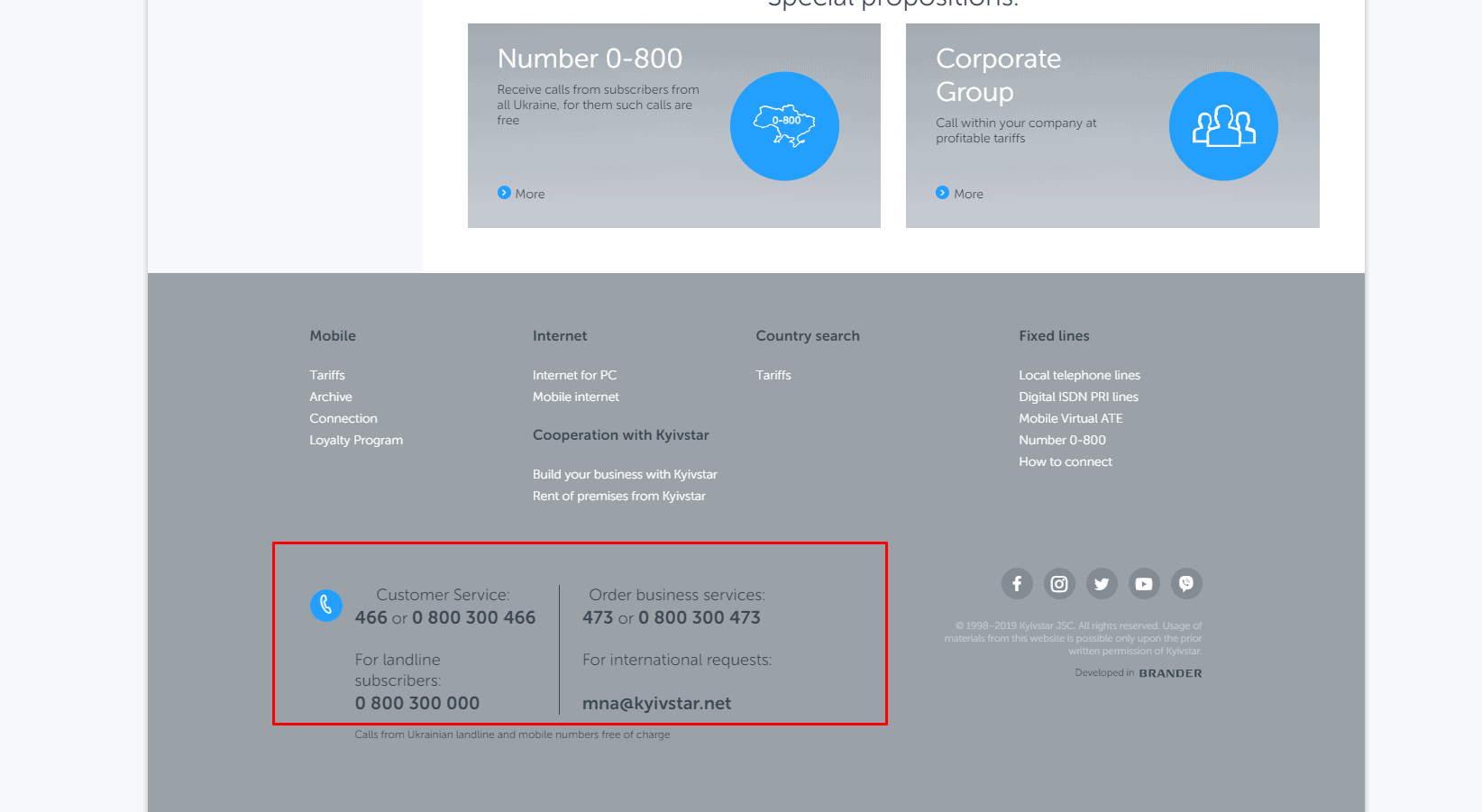Open Digital ISDN PRI lines page
The height and width of the screenshot is (812, 1482).
coord(1078,397)
